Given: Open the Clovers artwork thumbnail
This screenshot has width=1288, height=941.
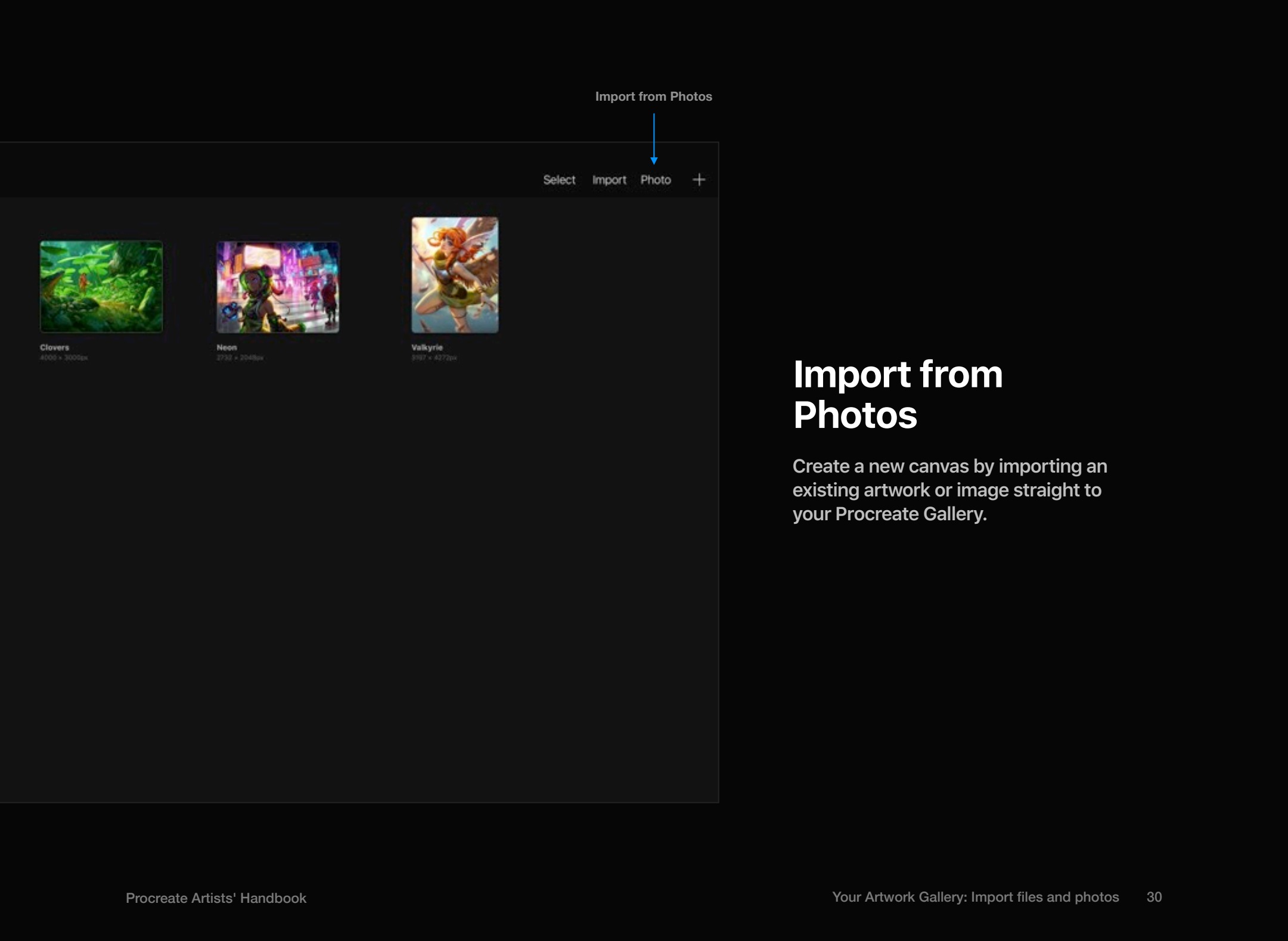Looking at the screenshot, I should [x=101, y=286].
